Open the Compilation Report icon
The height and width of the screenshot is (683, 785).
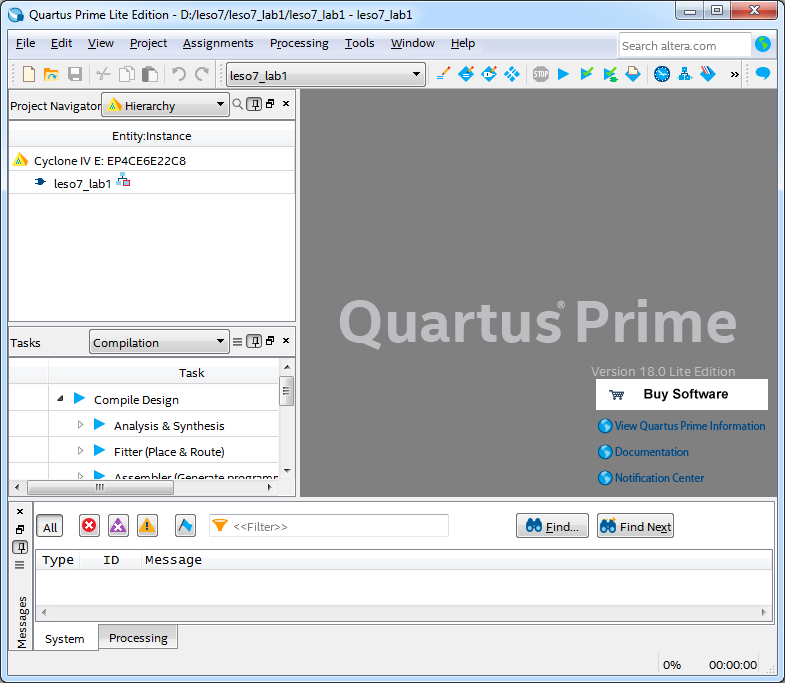point(633,75)
